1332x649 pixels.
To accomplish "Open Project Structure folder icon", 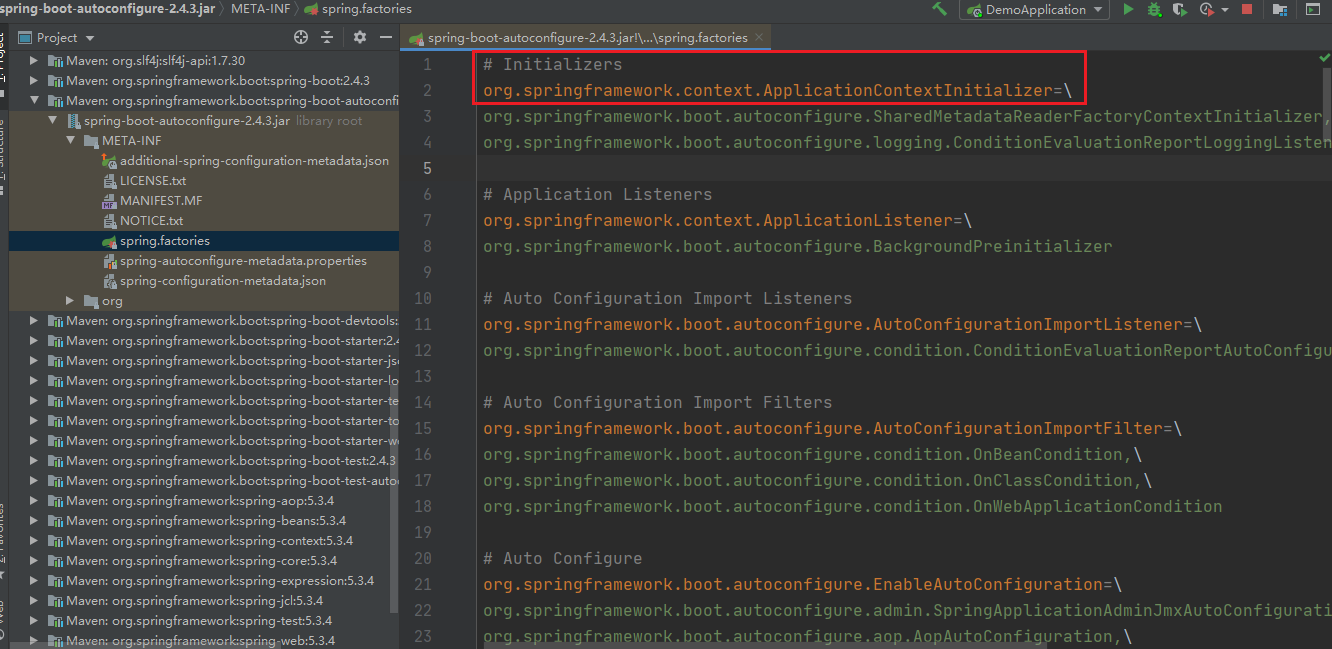I will click(1279, 9).
